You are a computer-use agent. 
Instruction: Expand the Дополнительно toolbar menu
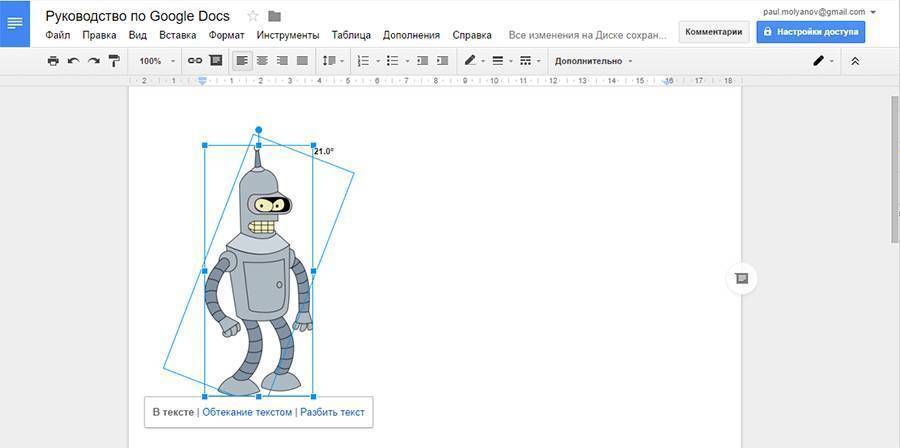coord(593,61)
